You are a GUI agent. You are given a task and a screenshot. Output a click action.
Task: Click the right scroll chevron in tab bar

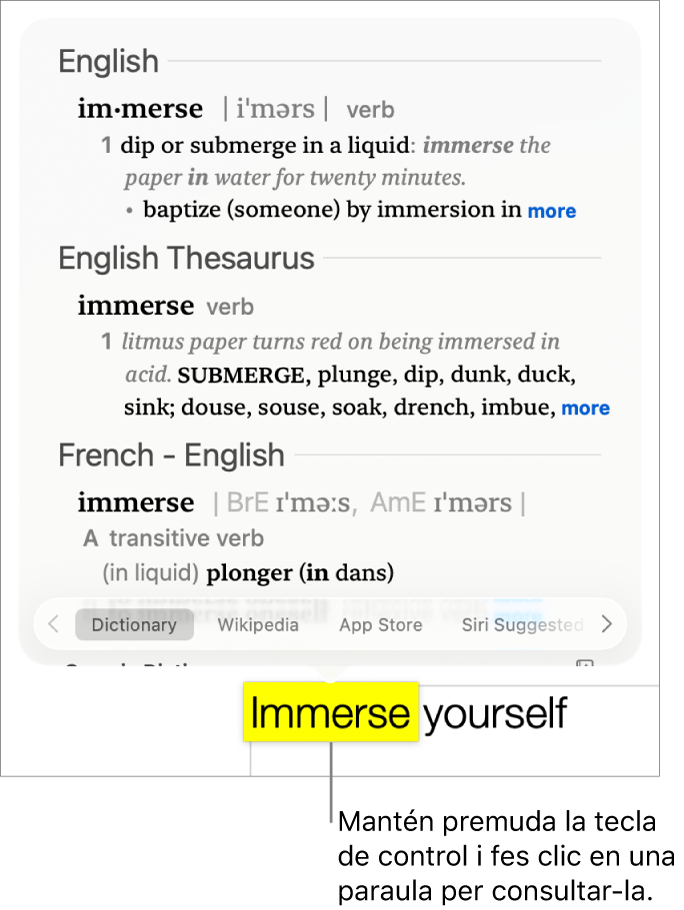pos(606,625)
